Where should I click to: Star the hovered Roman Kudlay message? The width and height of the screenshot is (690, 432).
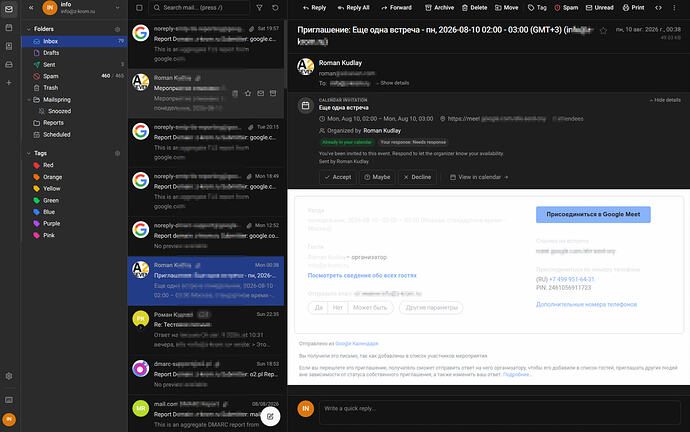pos(248,93)
